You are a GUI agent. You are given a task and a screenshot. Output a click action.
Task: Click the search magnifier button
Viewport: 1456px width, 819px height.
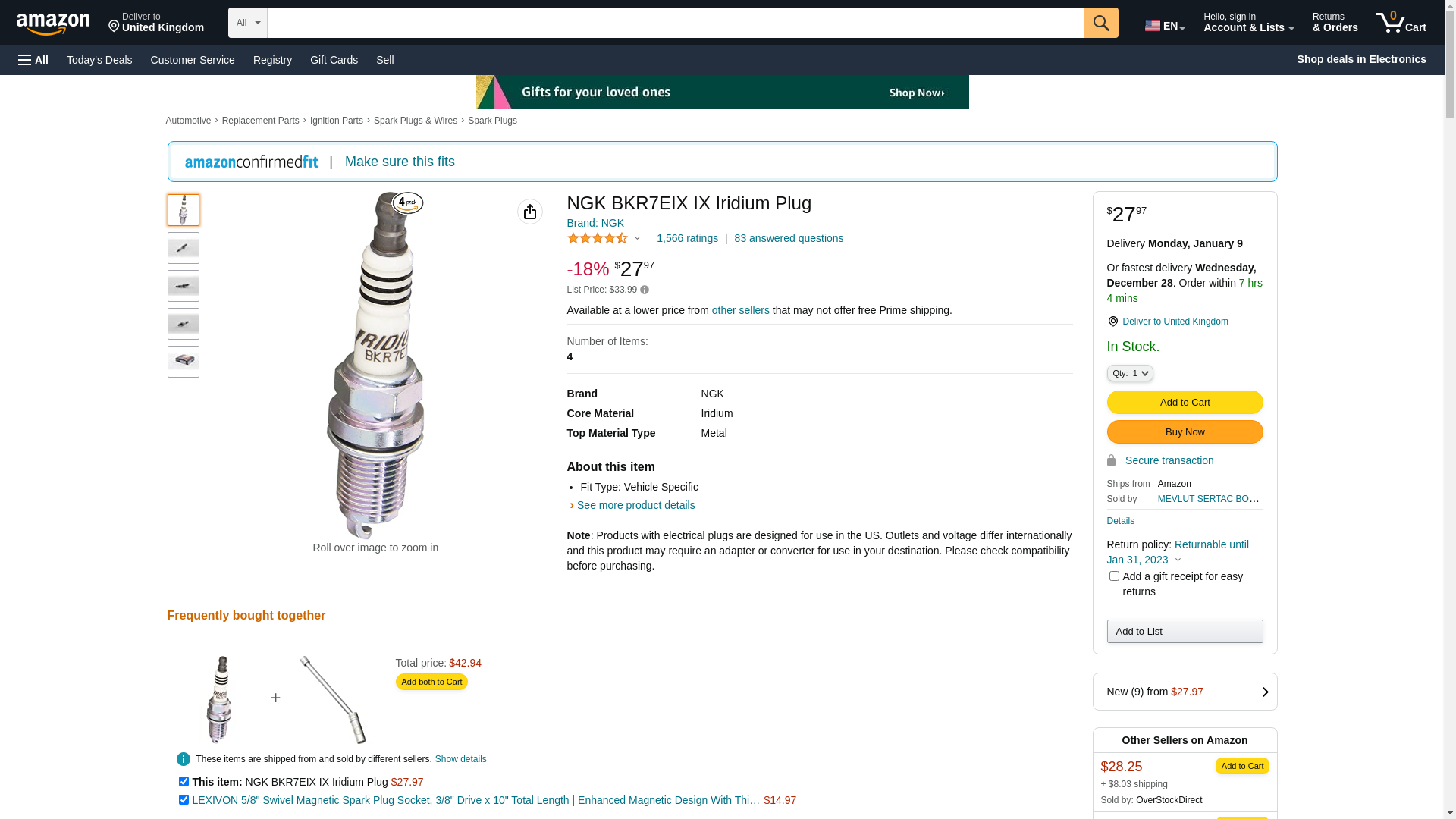coord(1100,23)
